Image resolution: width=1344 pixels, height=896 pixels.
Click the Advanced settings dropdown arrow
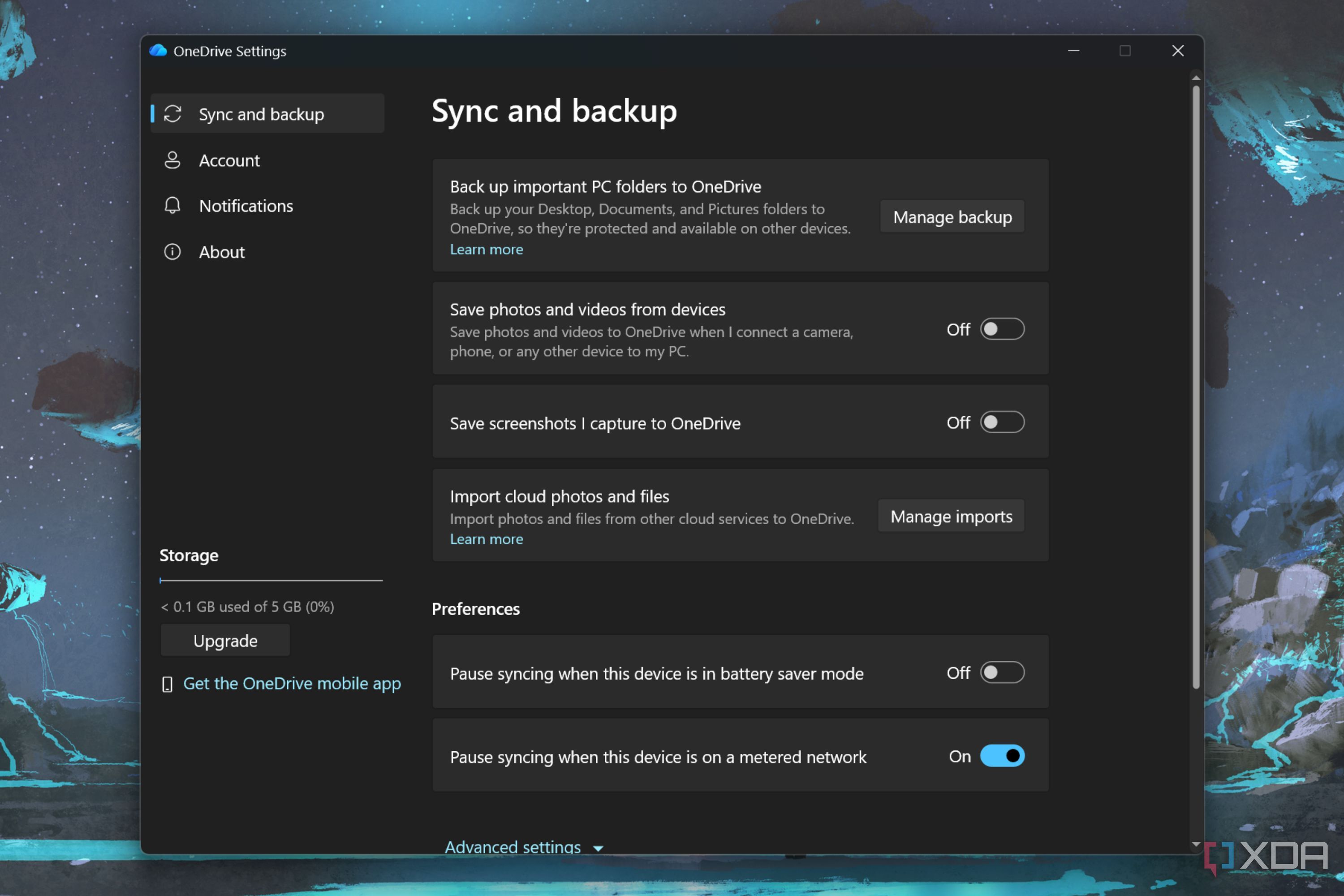598,849
